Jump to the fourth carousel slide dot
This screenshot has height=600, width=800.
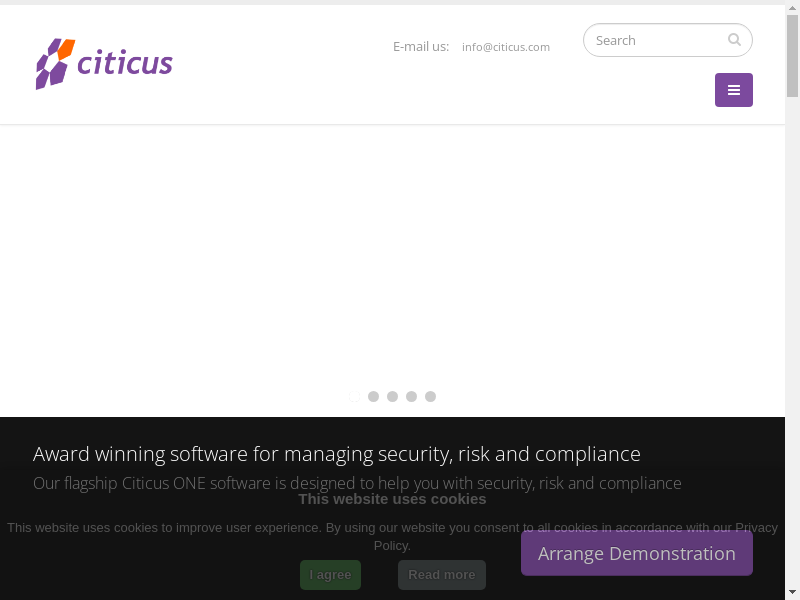[x=411, y=396]
